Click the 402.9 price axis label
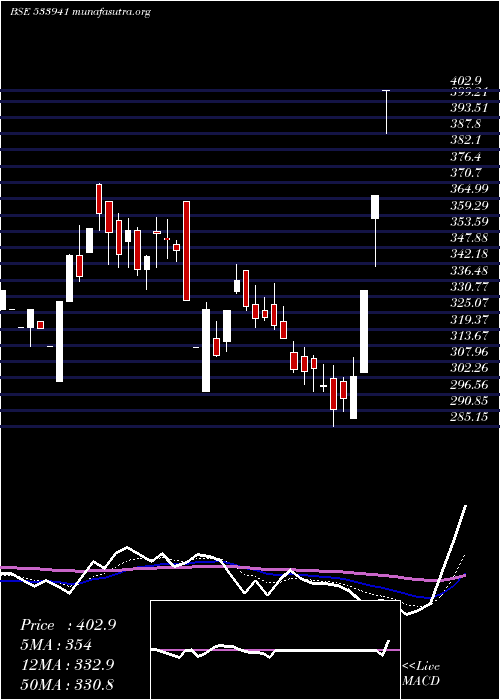The width and height of the screenshot is (500, 700). coord(466,81)
